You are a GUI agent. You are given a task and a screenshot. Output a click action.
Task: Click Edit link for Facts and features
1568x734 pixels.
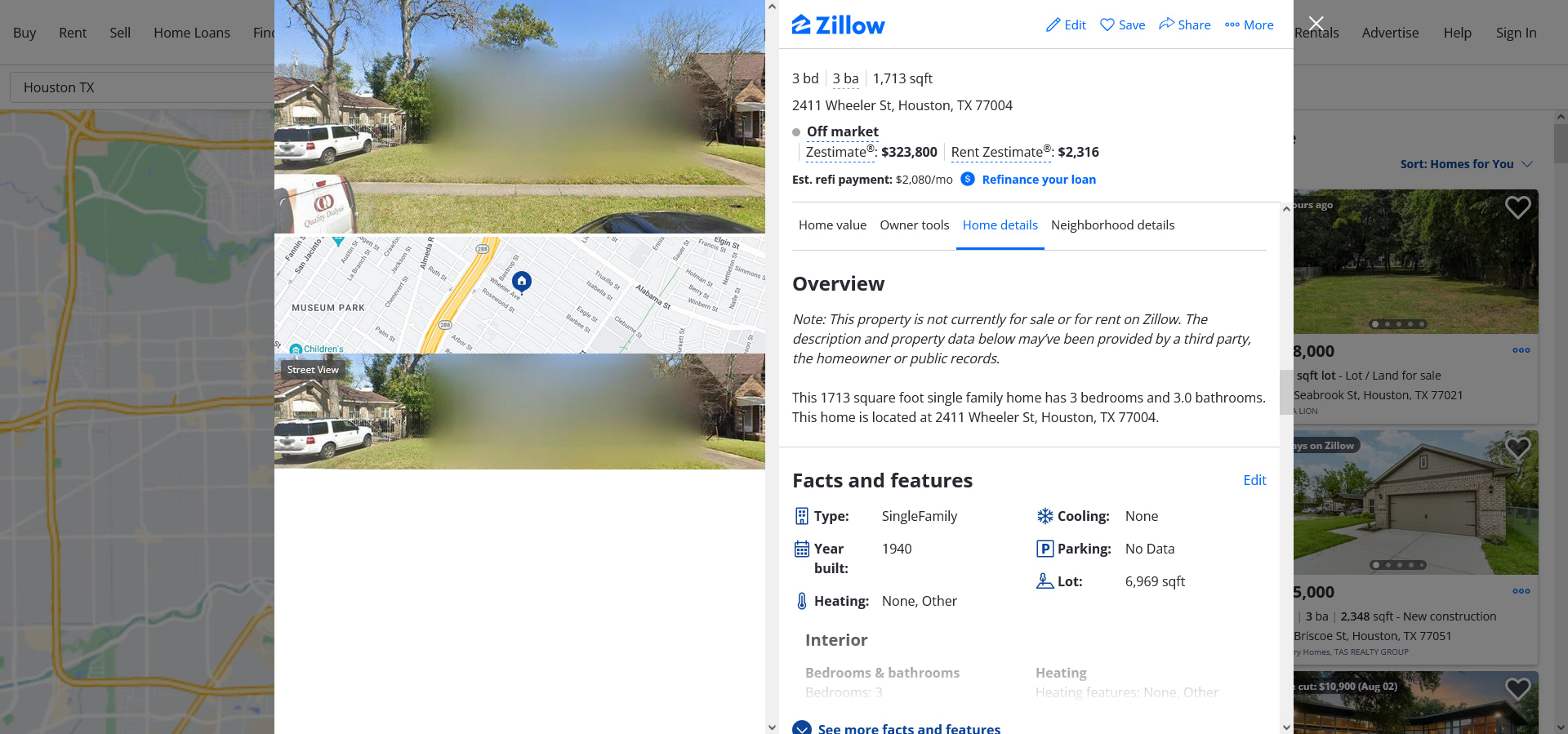pyautogui.click(x=1254, y=480)
